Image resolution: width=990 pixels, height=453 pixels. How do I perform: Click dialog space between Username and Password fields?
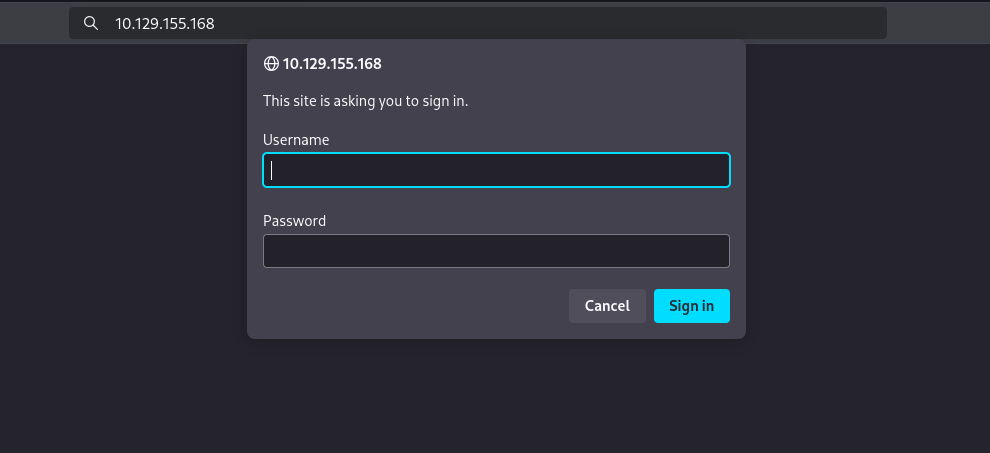point(496,203)
